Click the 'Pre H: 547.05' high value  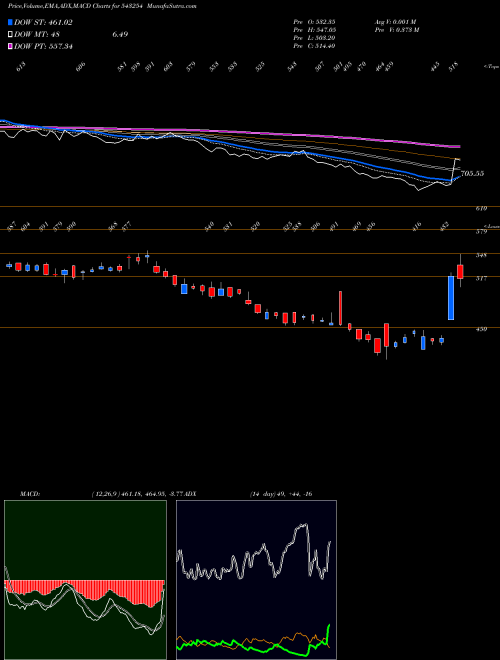[x=314, y=30]
